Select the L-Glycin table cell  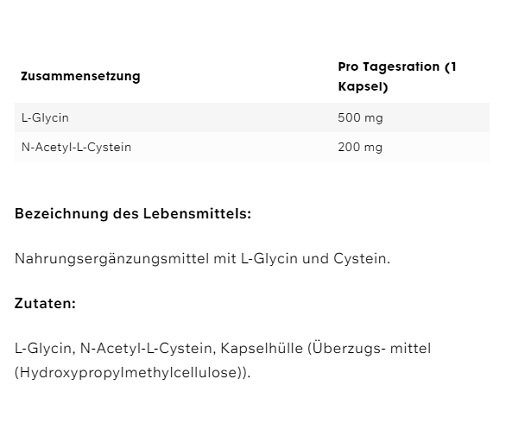(45, 118)
